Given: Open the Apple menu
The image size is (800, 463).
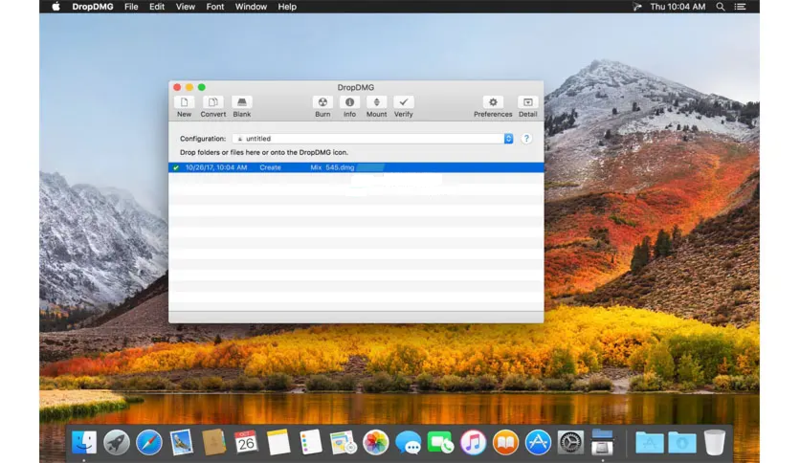Looking at the screenshot, I should [56, 7].
